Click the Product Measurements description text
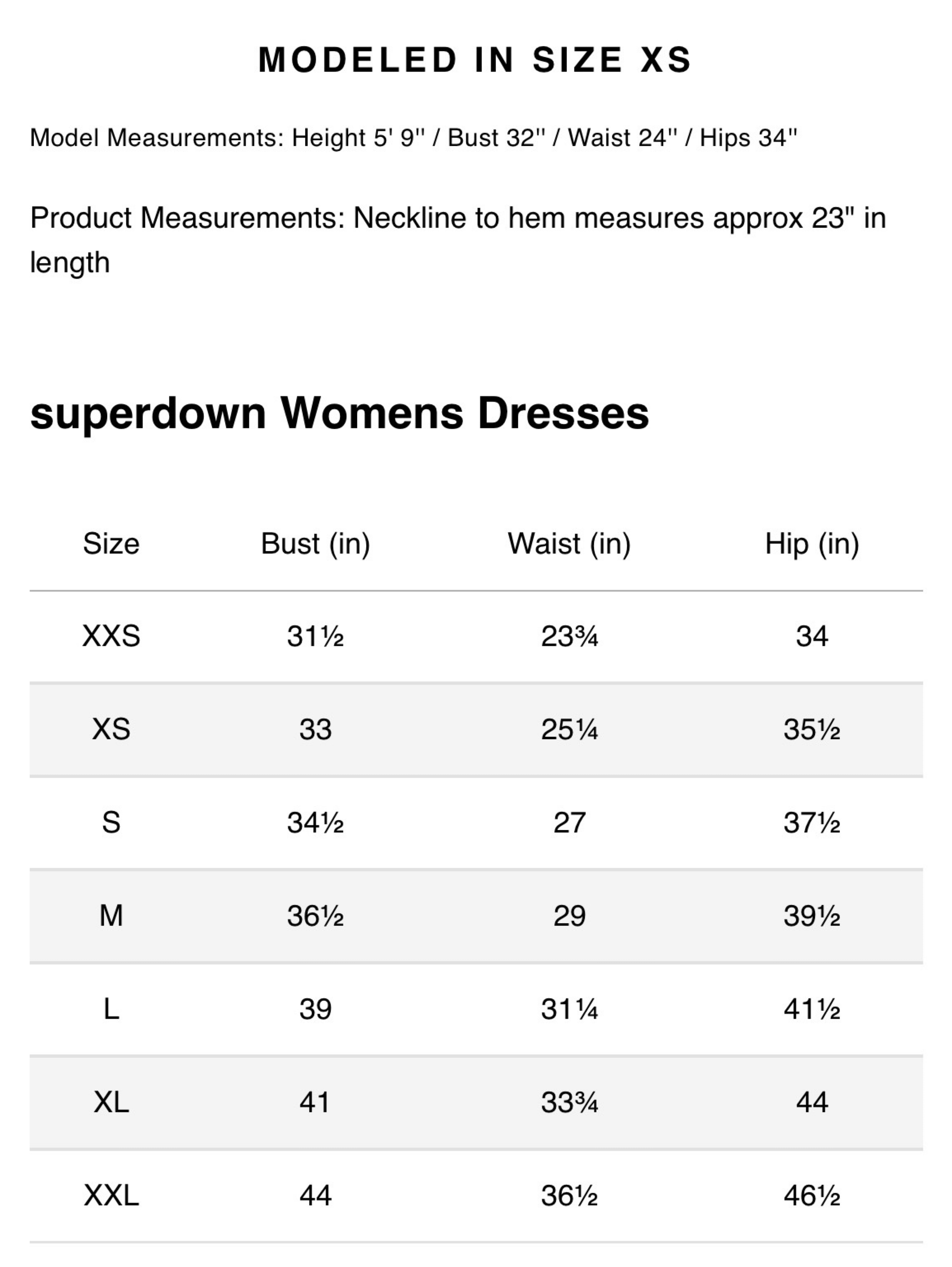 [x=458, y=240]
